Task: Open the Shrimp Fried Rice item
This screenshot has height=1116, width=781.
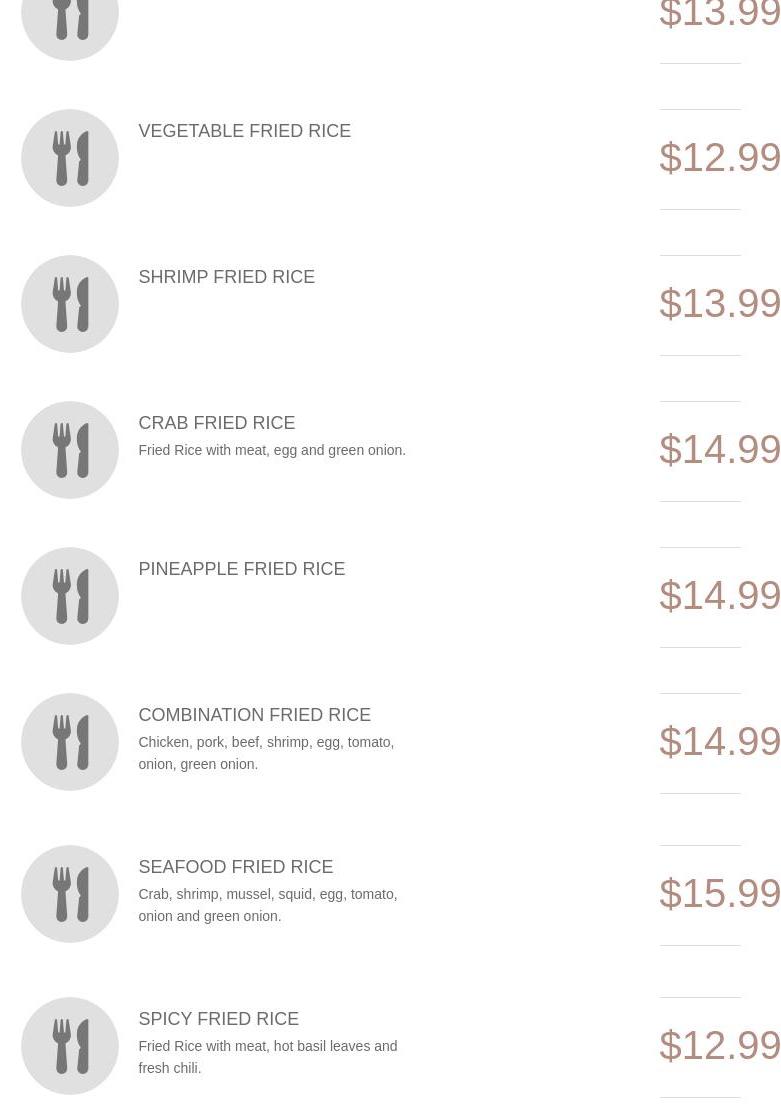Action: (x=226, y=277)
